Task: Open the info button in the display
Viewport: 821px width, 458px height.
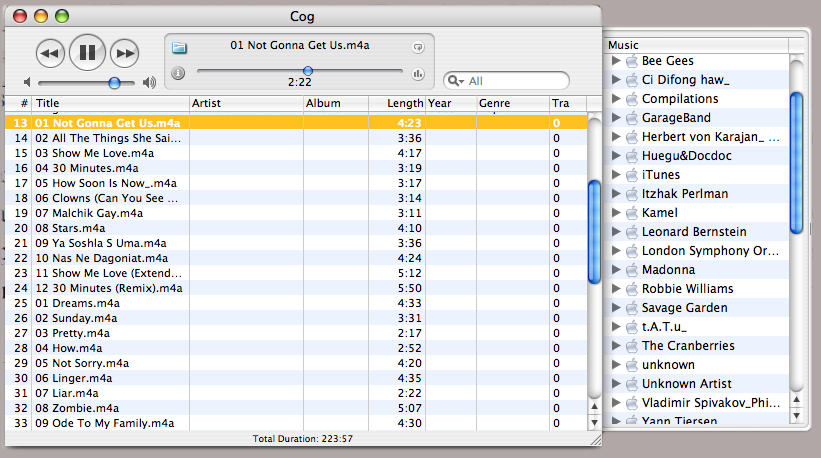Action: tap(178, 73)
